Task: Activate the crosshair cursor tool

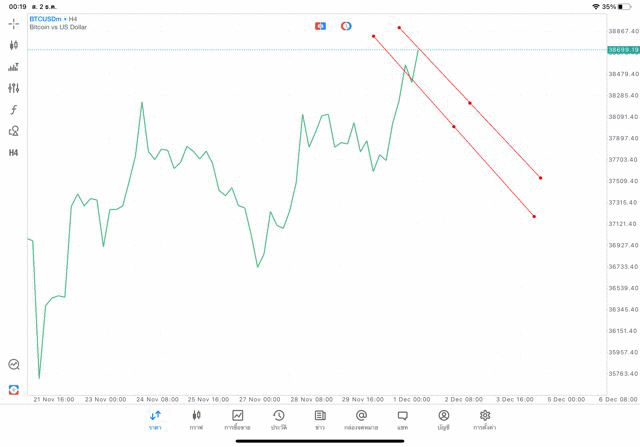Action: click(x=14, y=23)
